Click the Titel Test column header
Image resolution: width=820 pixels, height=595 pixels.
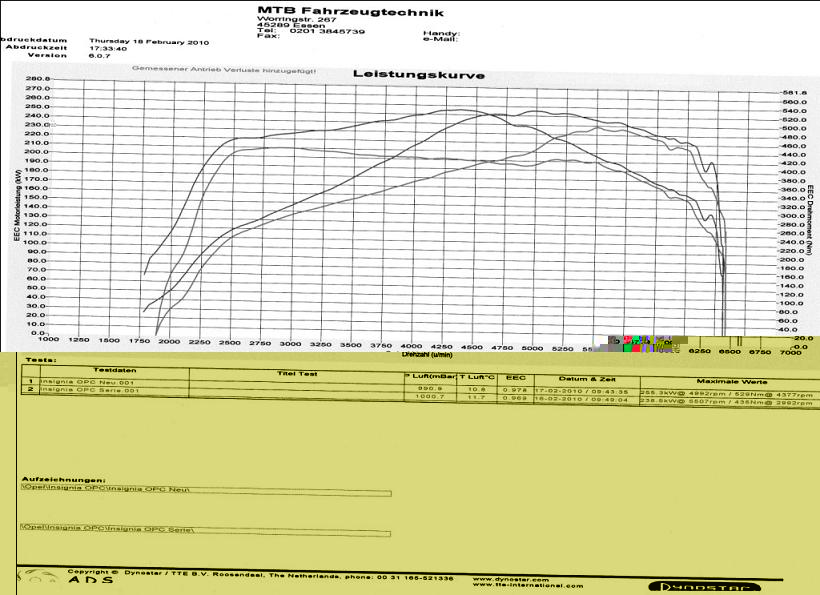click(297, 373)
